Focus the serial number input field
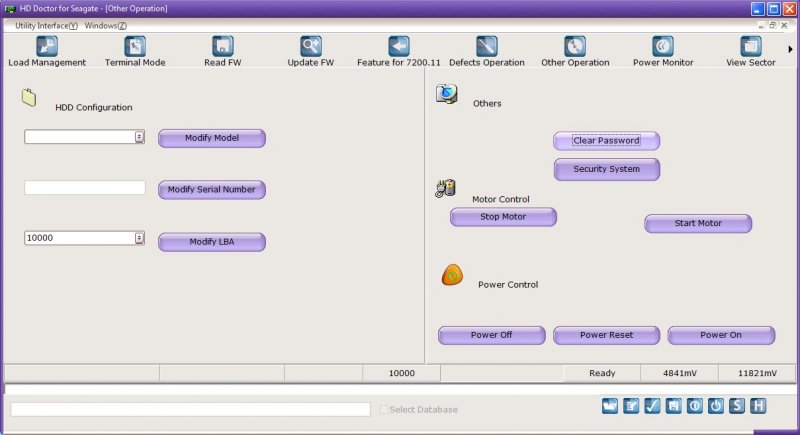The width and height of the screenshot is (800, 435). click(x=85, y=187)
